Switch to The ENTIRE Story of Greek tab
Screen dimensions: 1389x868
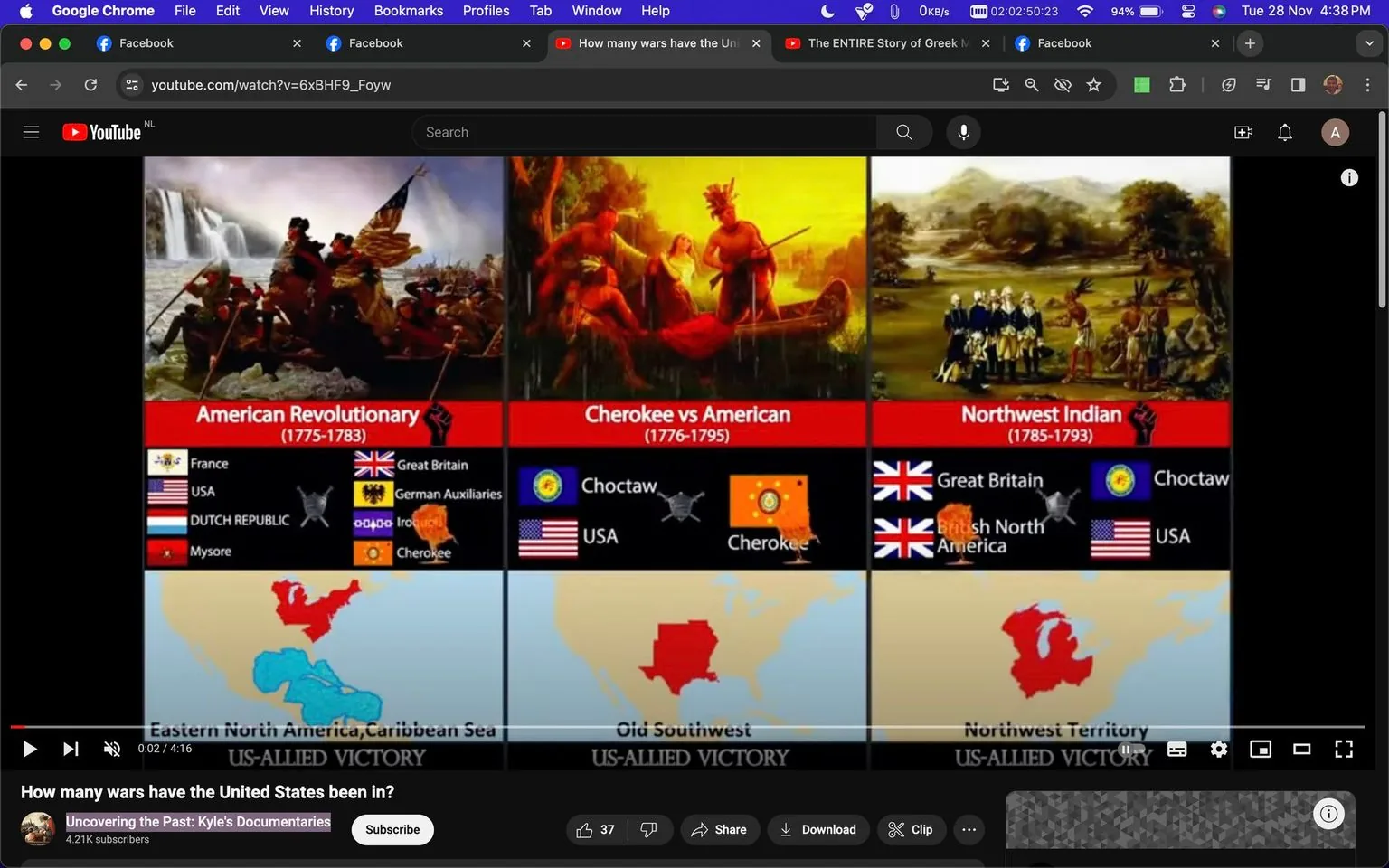[x=882, y=42]
